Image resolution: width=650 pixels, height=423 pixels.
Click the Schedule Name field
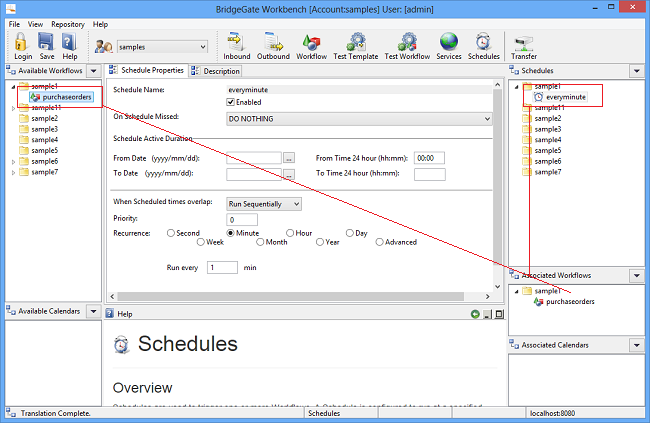pyautogui.click(x=359, y=90)
